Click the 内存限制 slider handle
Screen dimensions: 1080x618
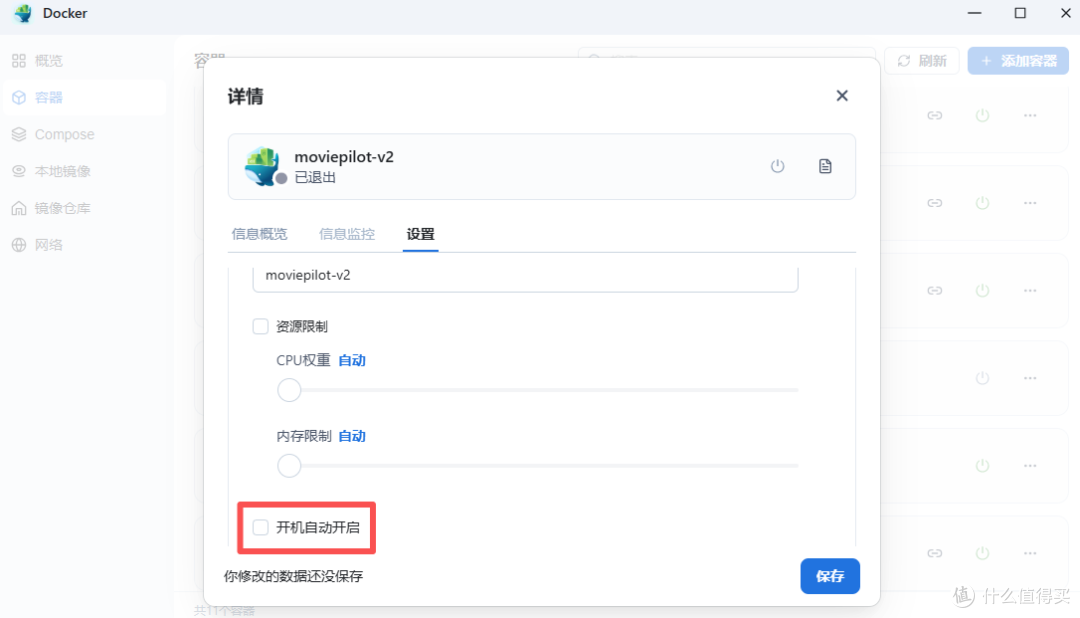[289, 466]
